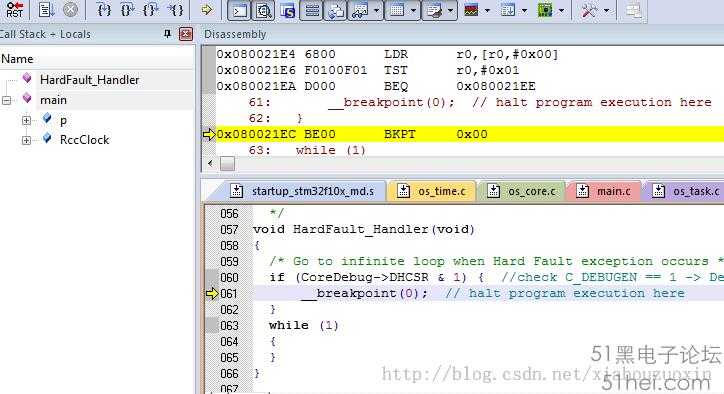Open the Serial windows dropdown arrow
Viewport: 724px width, 394px height.
(x=451, y=10)
